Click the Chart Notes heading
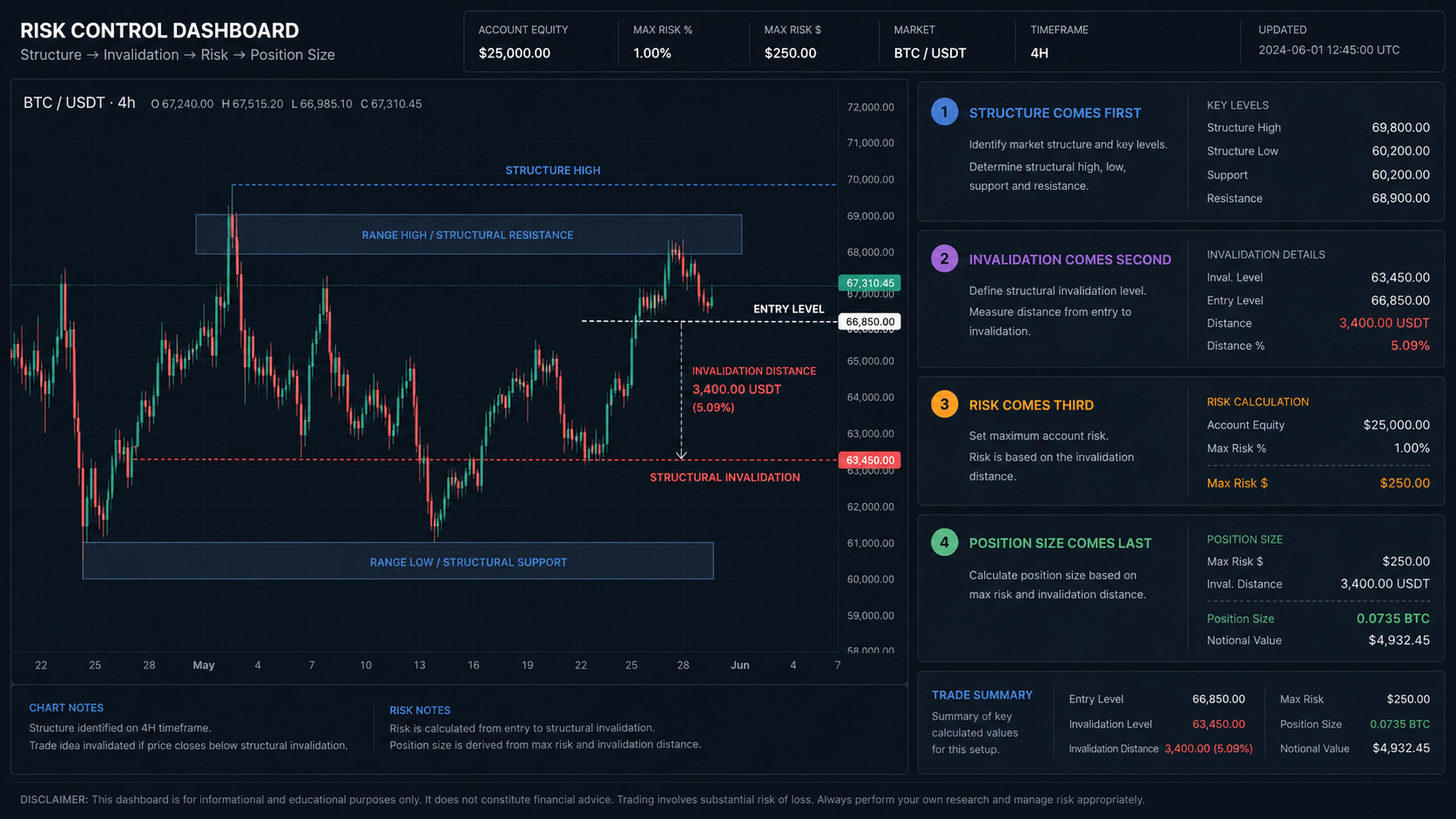 point(66,708)
